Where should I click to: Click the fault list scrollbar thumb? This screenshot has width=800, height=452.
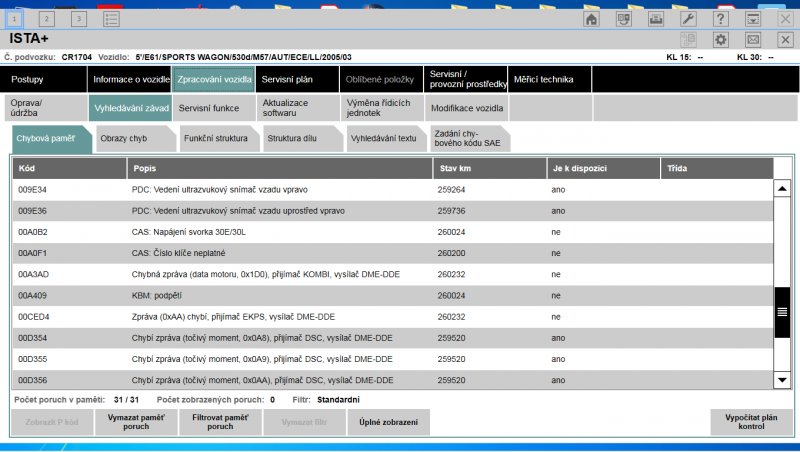click(782, 312)
